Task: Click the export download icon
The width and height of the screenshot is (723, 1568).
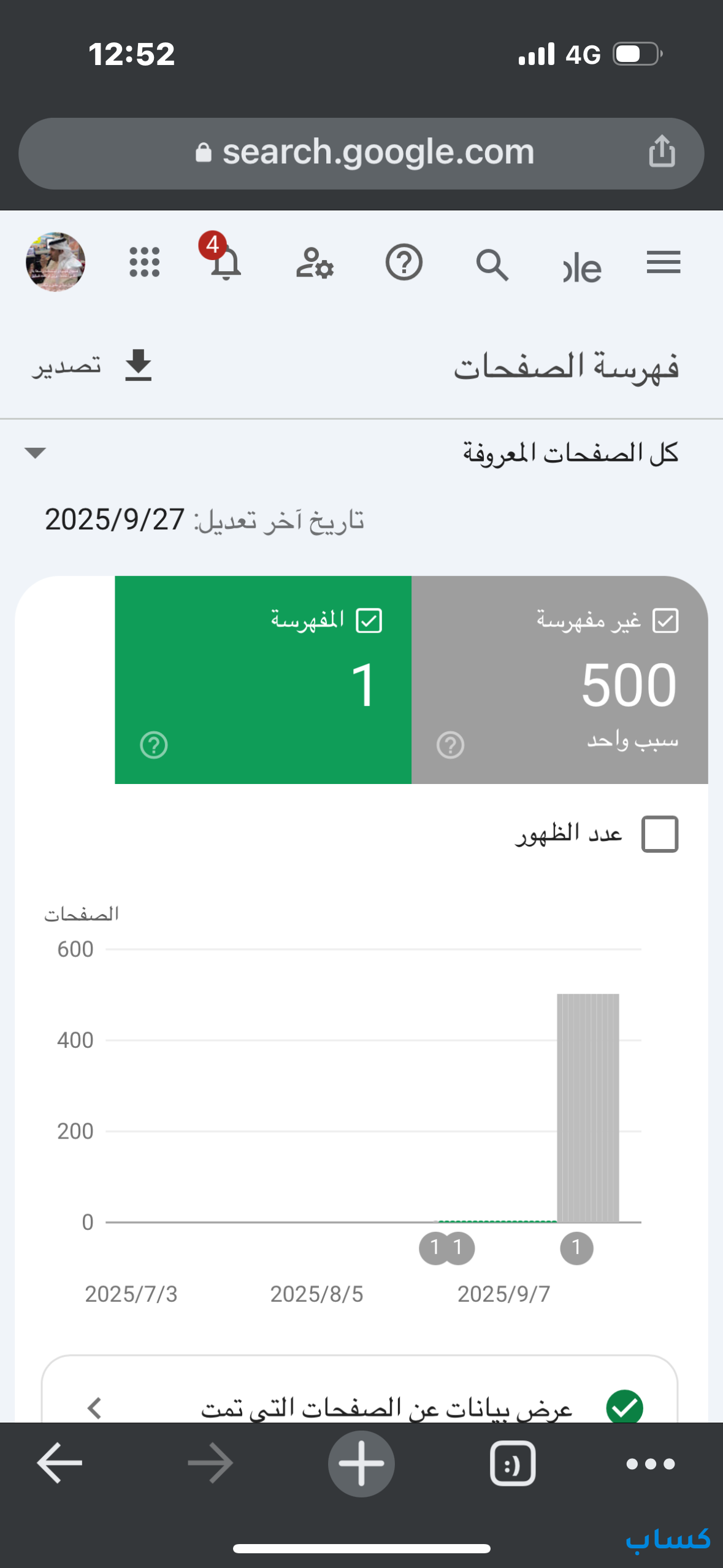Action: point(138,366)
